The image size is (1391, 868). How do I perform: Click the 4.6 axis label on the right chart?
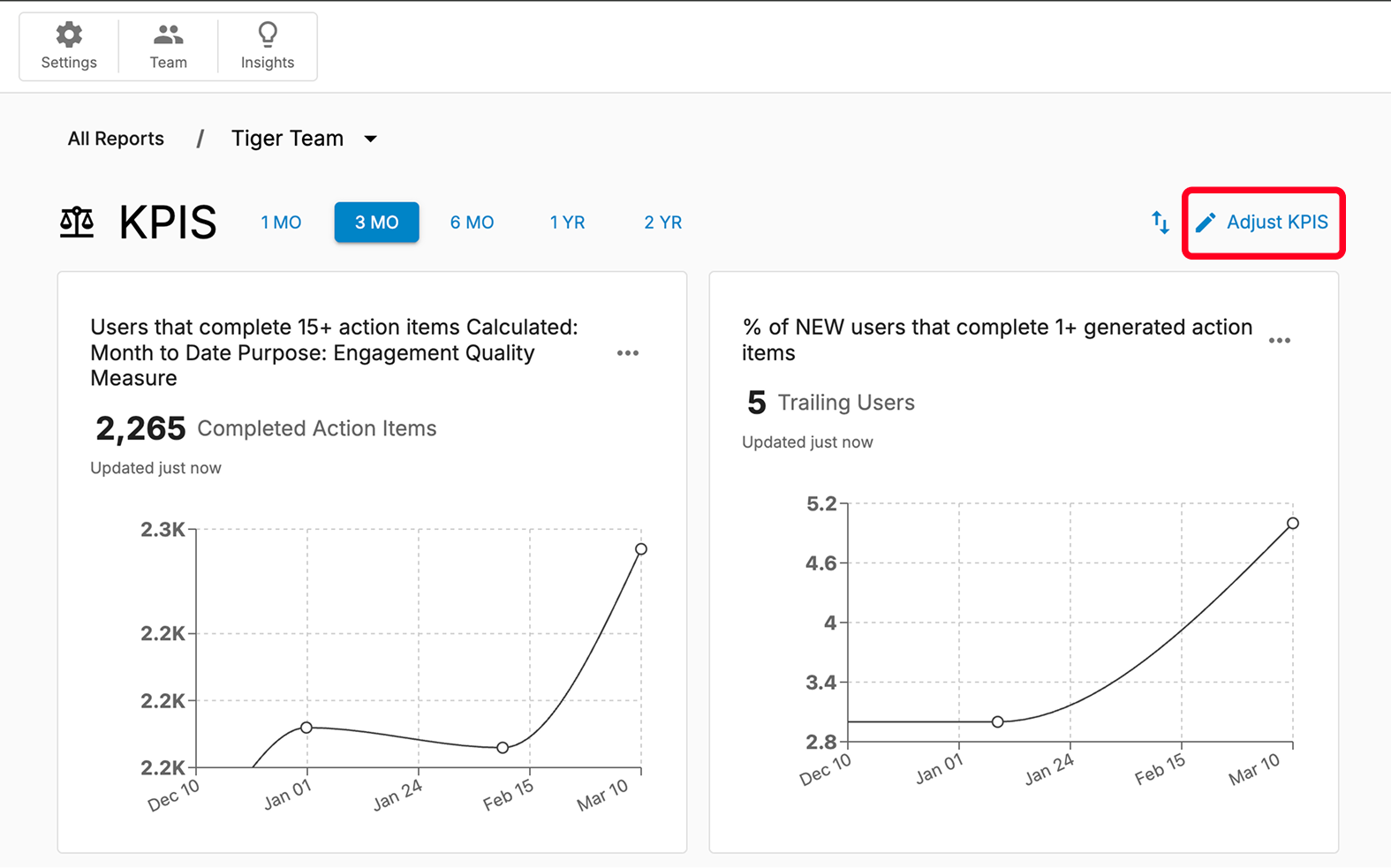pos(821,563)
